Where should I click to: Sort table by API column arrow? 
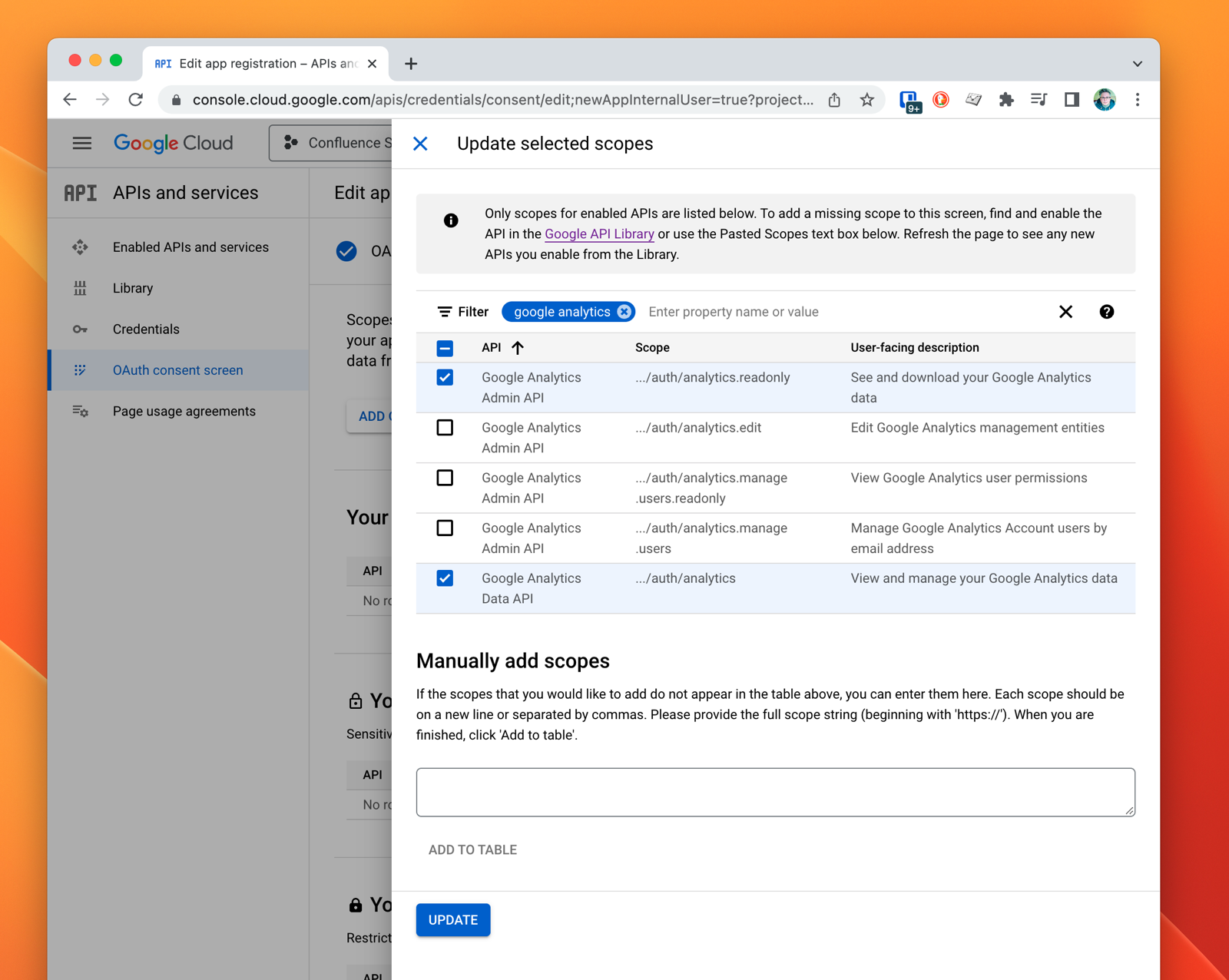[x=518, y=348]
